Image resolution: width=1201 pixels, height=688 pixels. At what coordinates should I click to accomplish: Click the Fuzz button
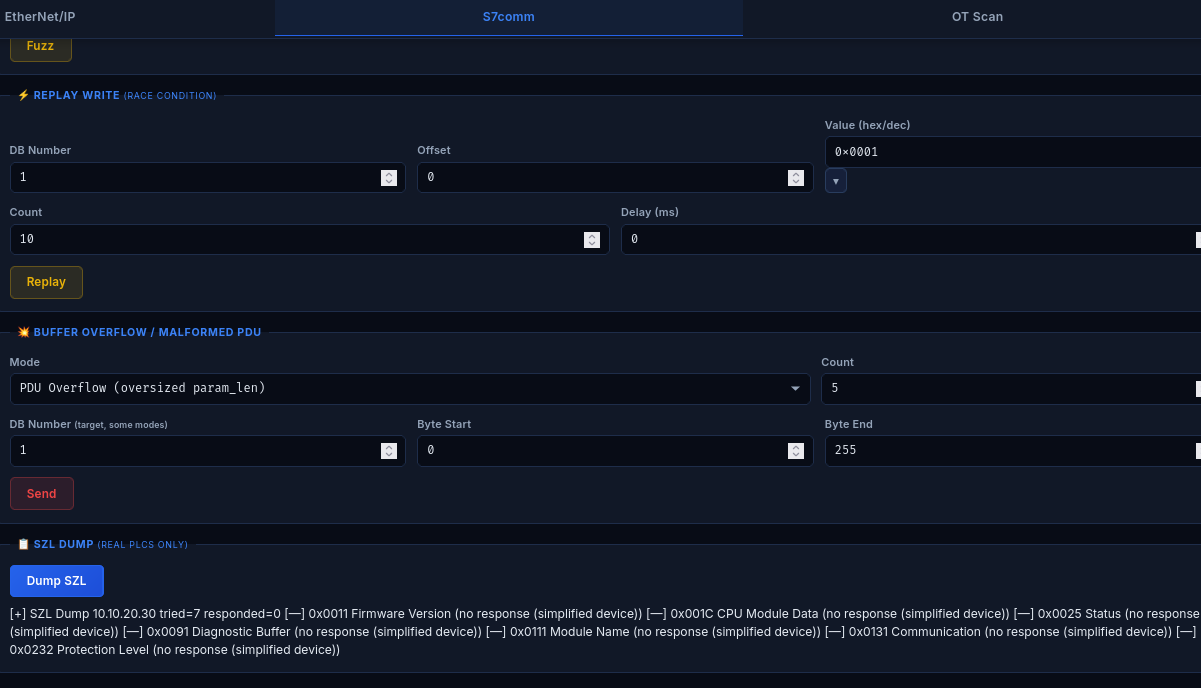(x=40, y=45)
